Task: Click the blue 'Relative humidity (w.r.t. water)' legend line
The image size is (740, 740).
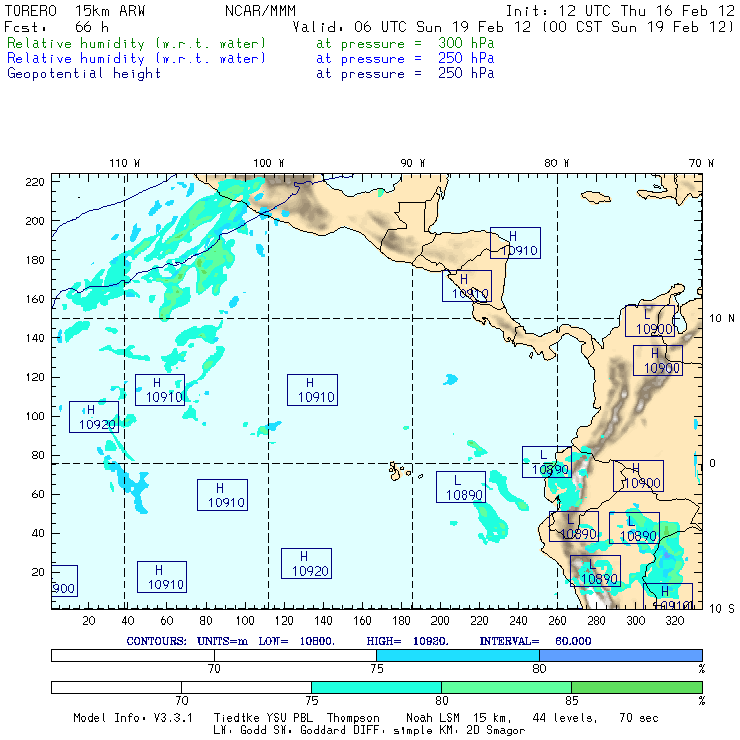Action: coord(136,59)
